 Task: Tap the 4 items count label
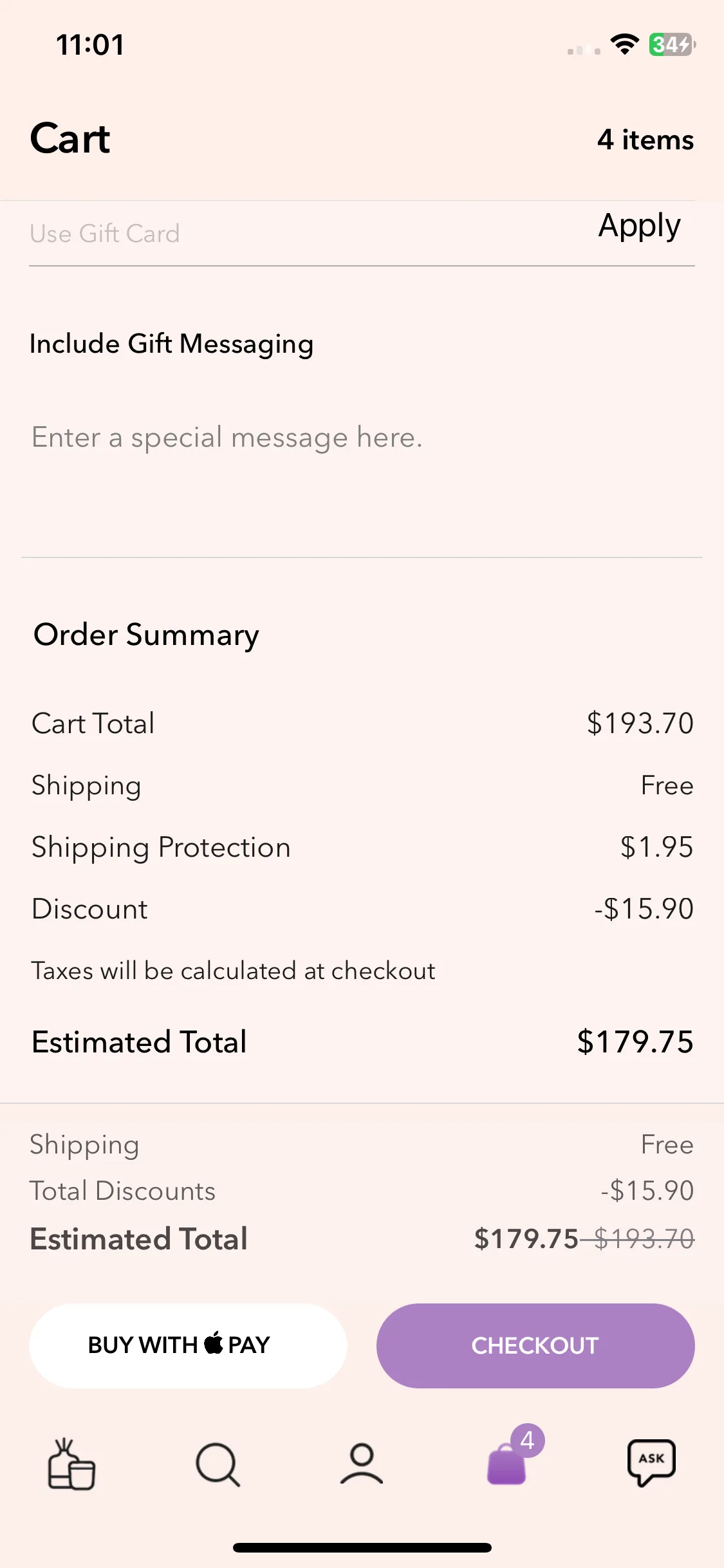click(645, 140)
